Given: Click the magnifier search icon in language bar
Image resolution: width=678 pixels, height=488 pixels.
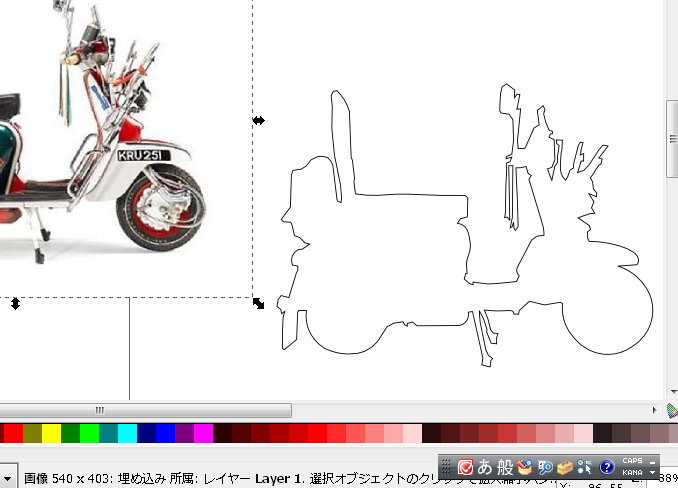Looking at the screenshot, I should point(545,467).
